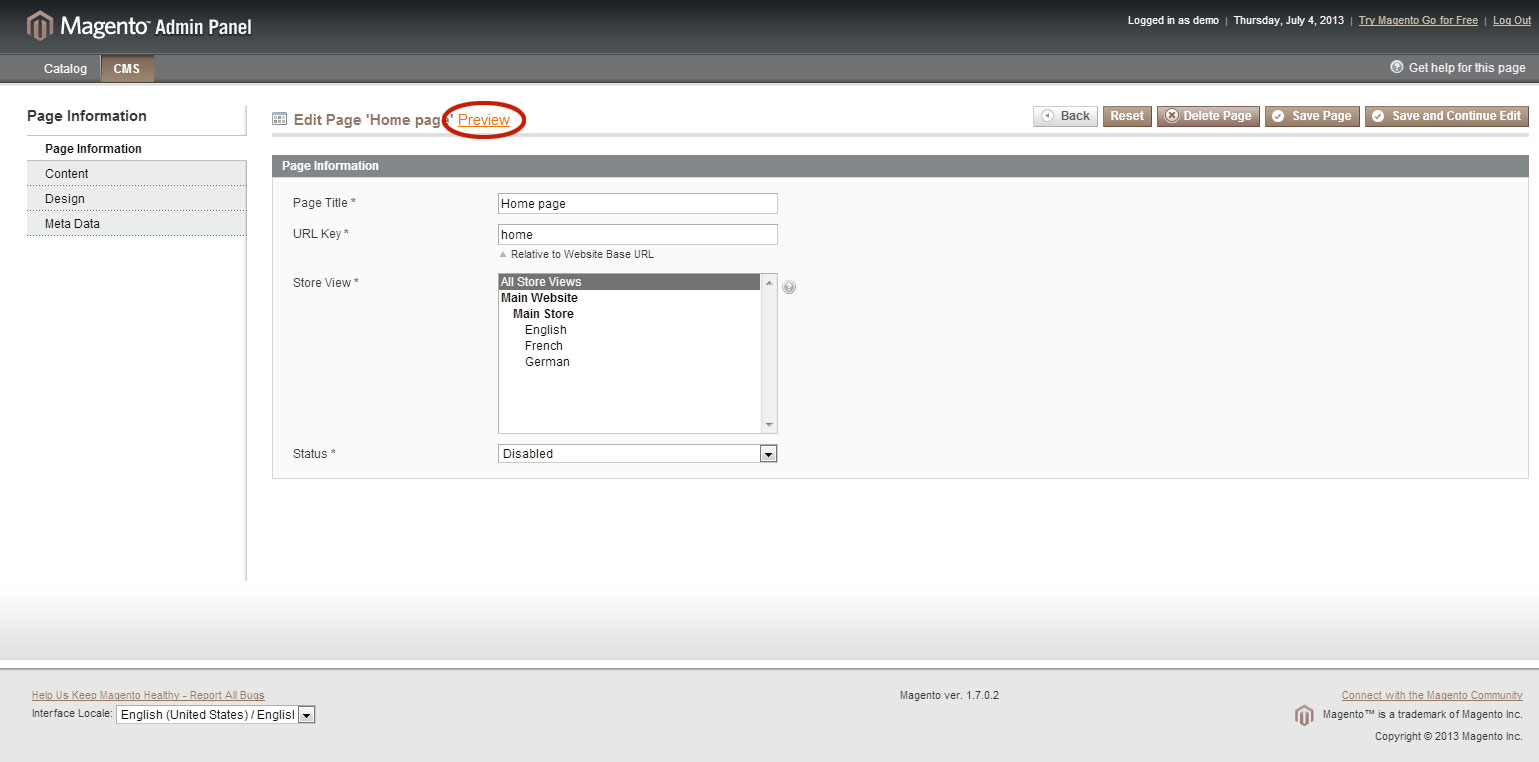The height and width of the screenshot is (762, 1539).
Task: Click Save and Continue Edit button
Action: (1447, 116)
